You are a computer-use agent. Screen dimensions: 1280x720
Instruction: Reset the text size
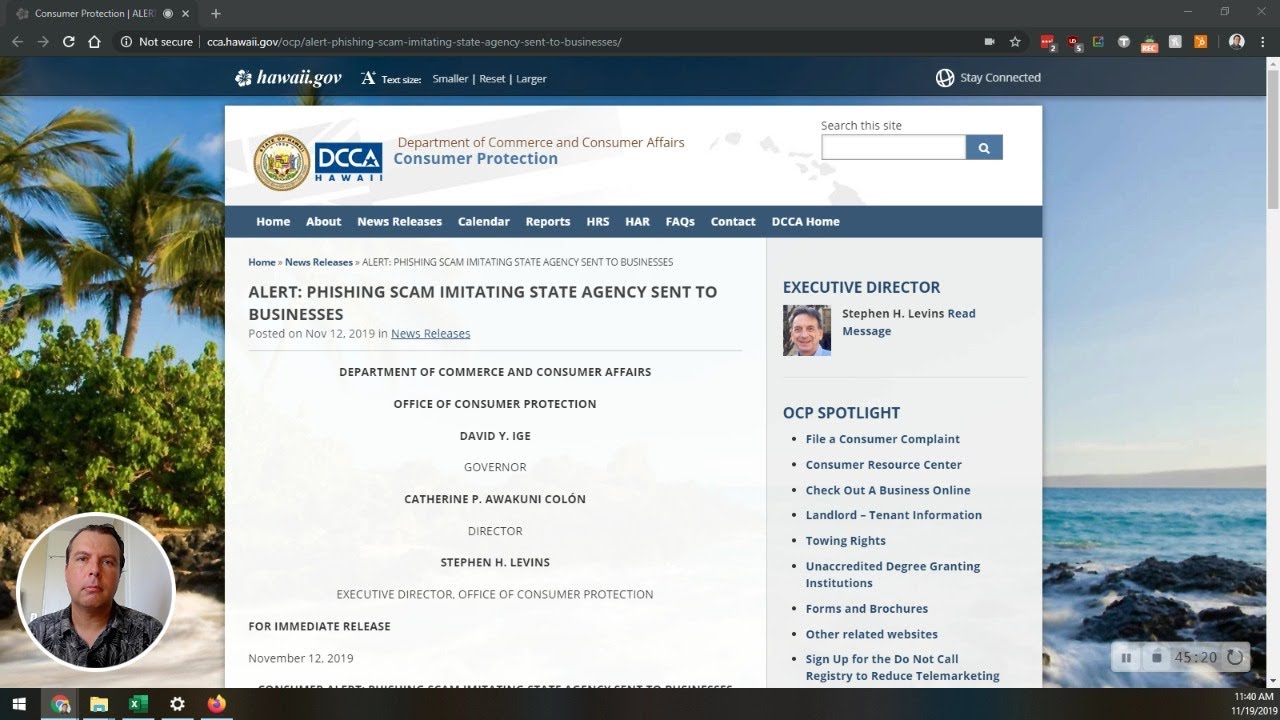click(x=492, y=79)
